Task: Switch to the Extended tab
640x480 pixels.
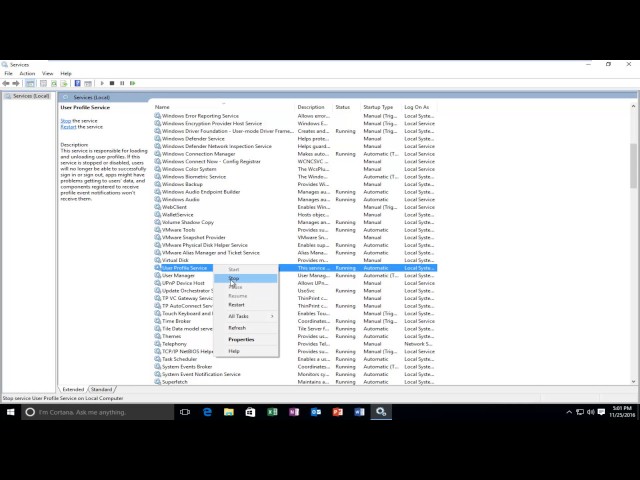Action: click(73, 389)
